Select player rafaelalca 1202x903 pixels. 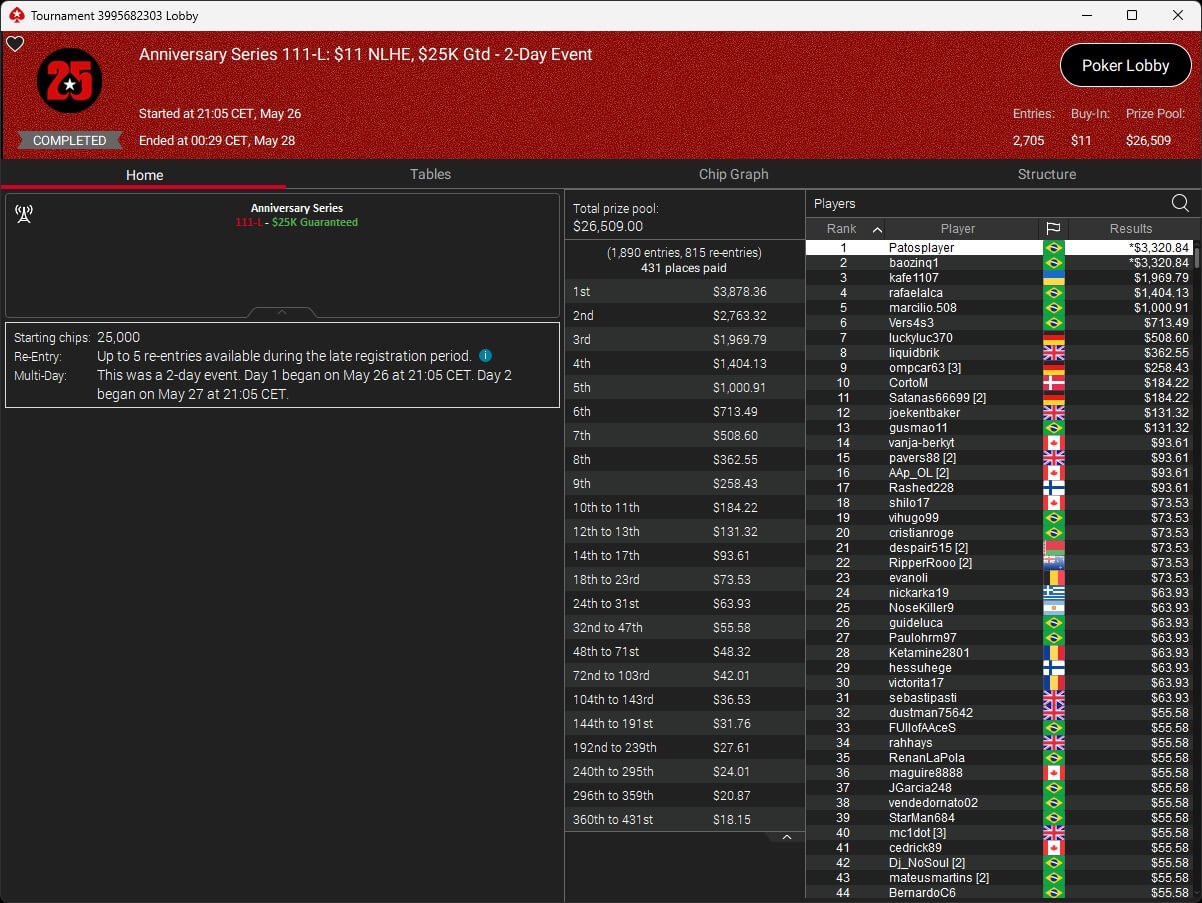(1000, 292)
